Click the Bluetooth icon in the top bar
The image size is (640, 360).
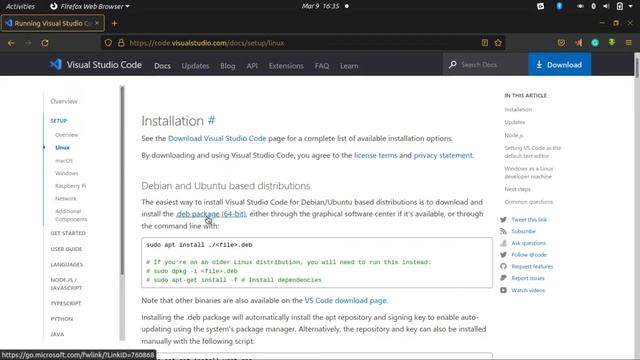coord(559,6)
